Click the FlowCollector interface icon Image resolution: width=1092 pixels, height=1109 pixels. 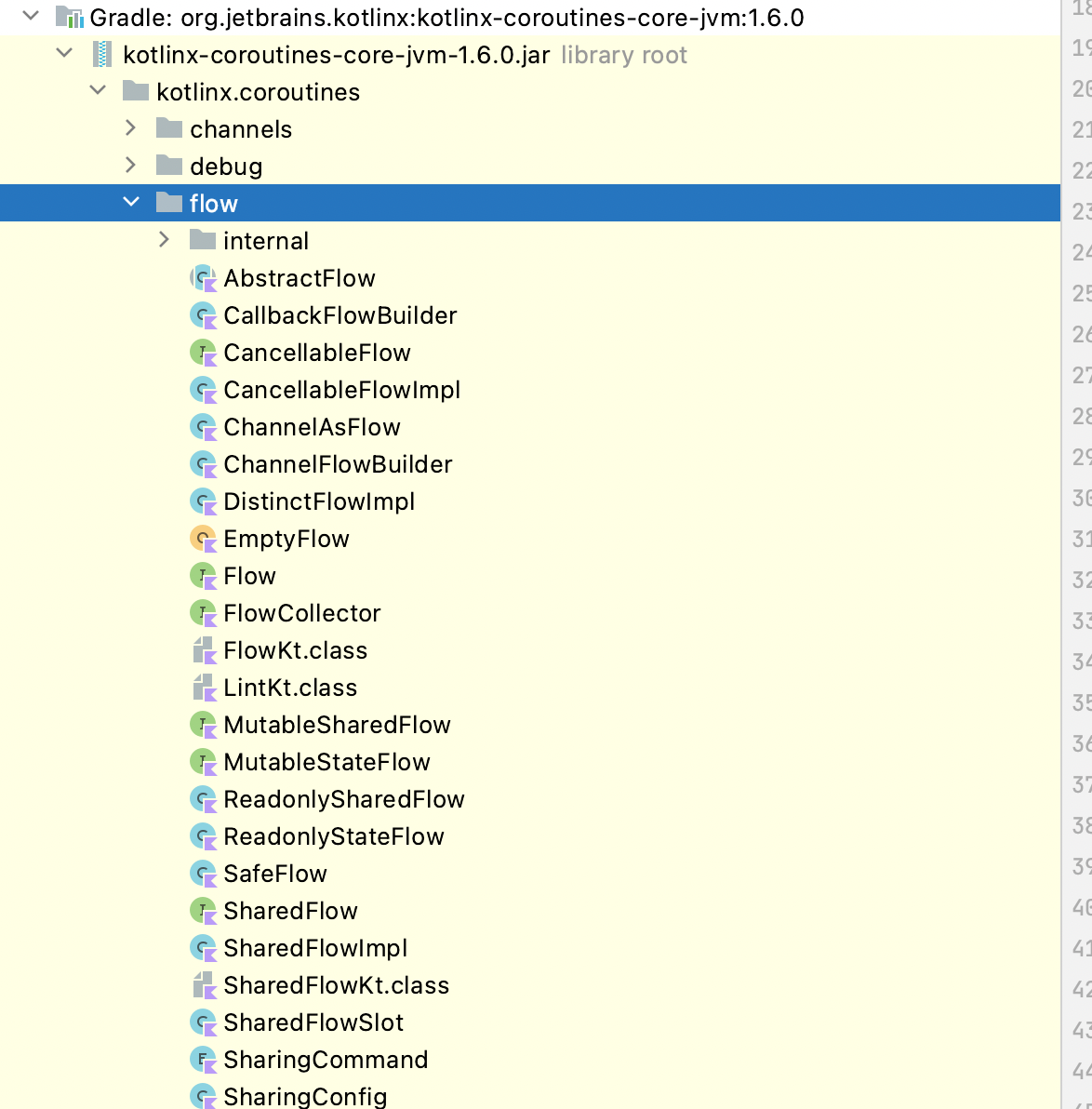coord(204,614)
